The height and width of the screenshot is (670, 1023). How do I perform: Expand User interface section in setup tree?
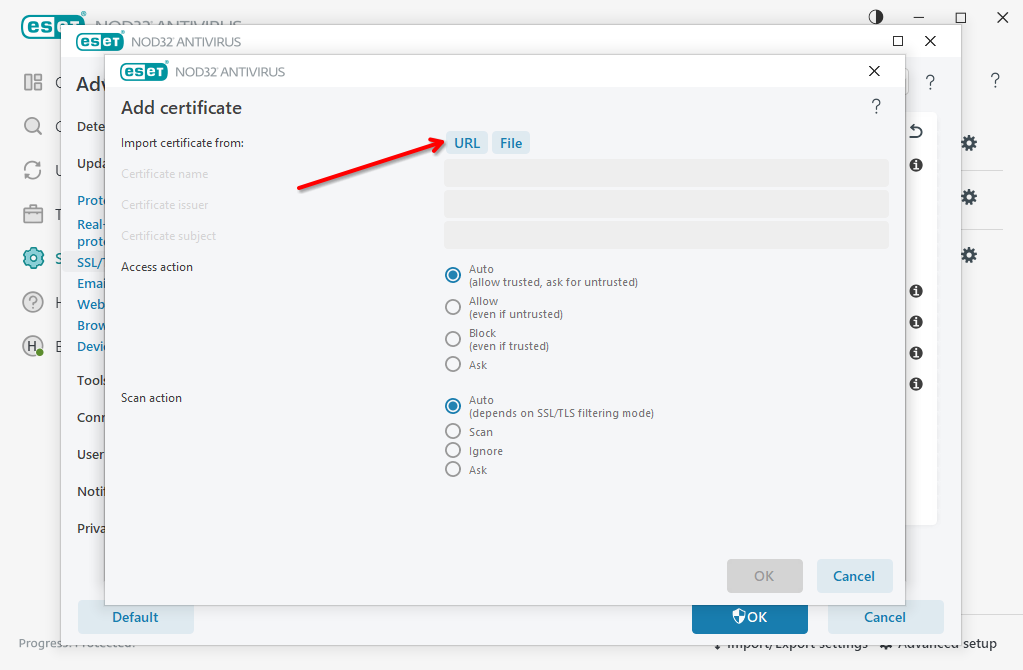pyautogui.click(x=91, y=454)
